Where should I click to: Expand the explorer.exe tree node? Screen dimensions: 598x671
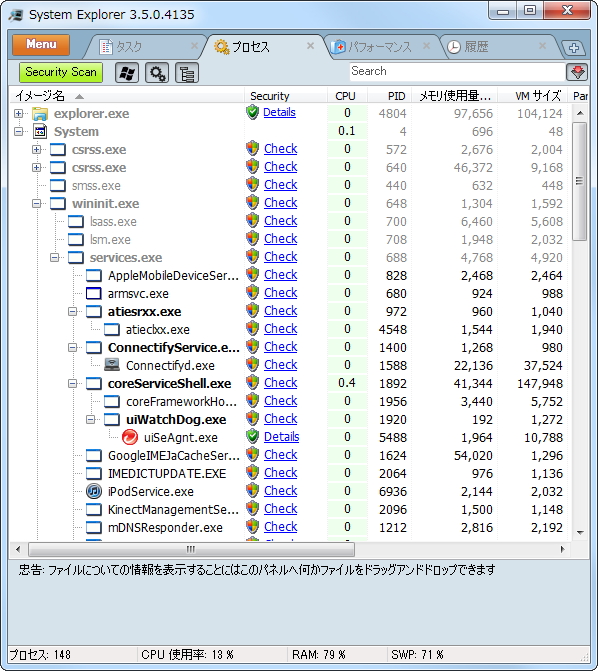(x=18, y=113)
